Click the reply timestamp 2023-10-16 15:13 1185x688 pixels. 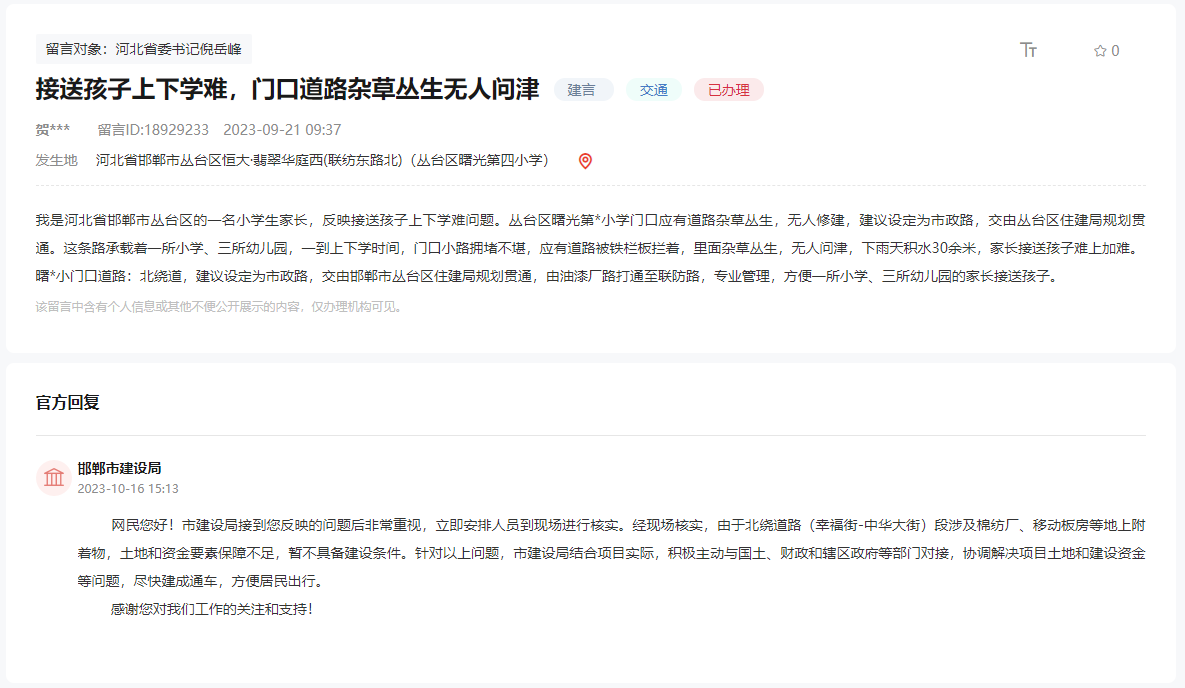point(128,489)
